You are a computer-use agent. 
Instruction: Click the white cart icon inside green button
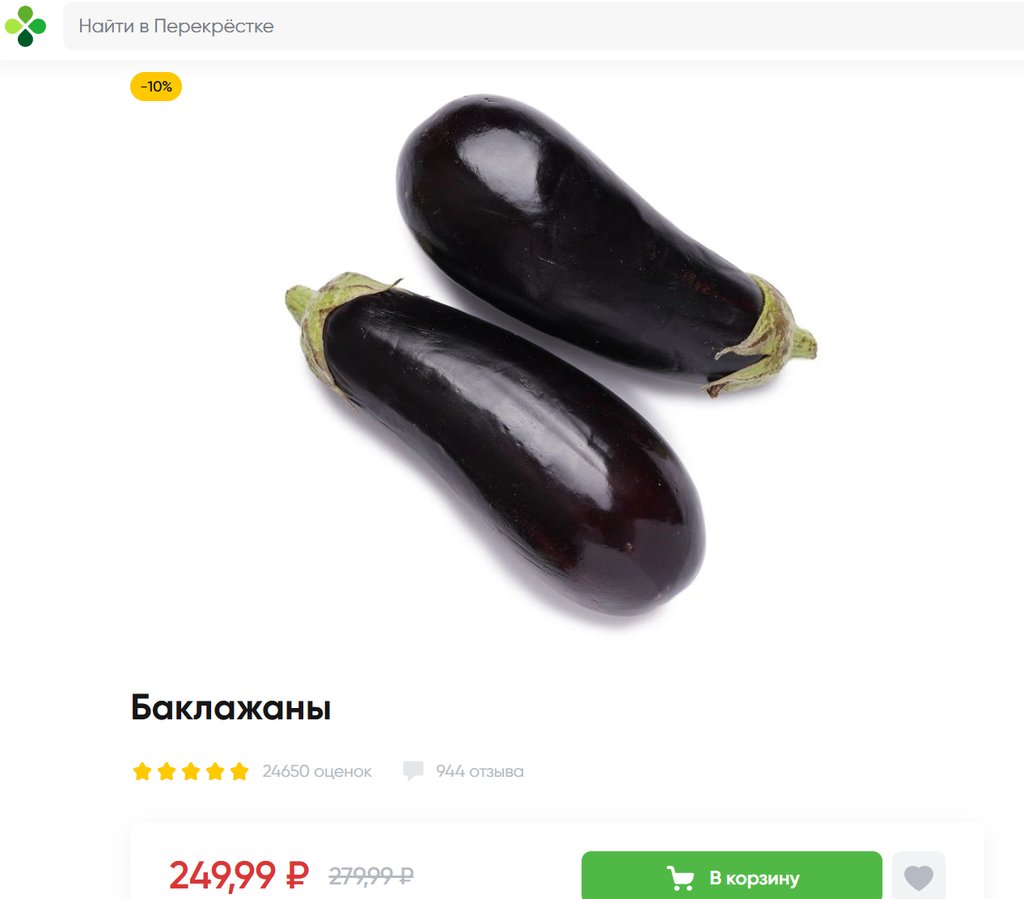tap(680, 877)
